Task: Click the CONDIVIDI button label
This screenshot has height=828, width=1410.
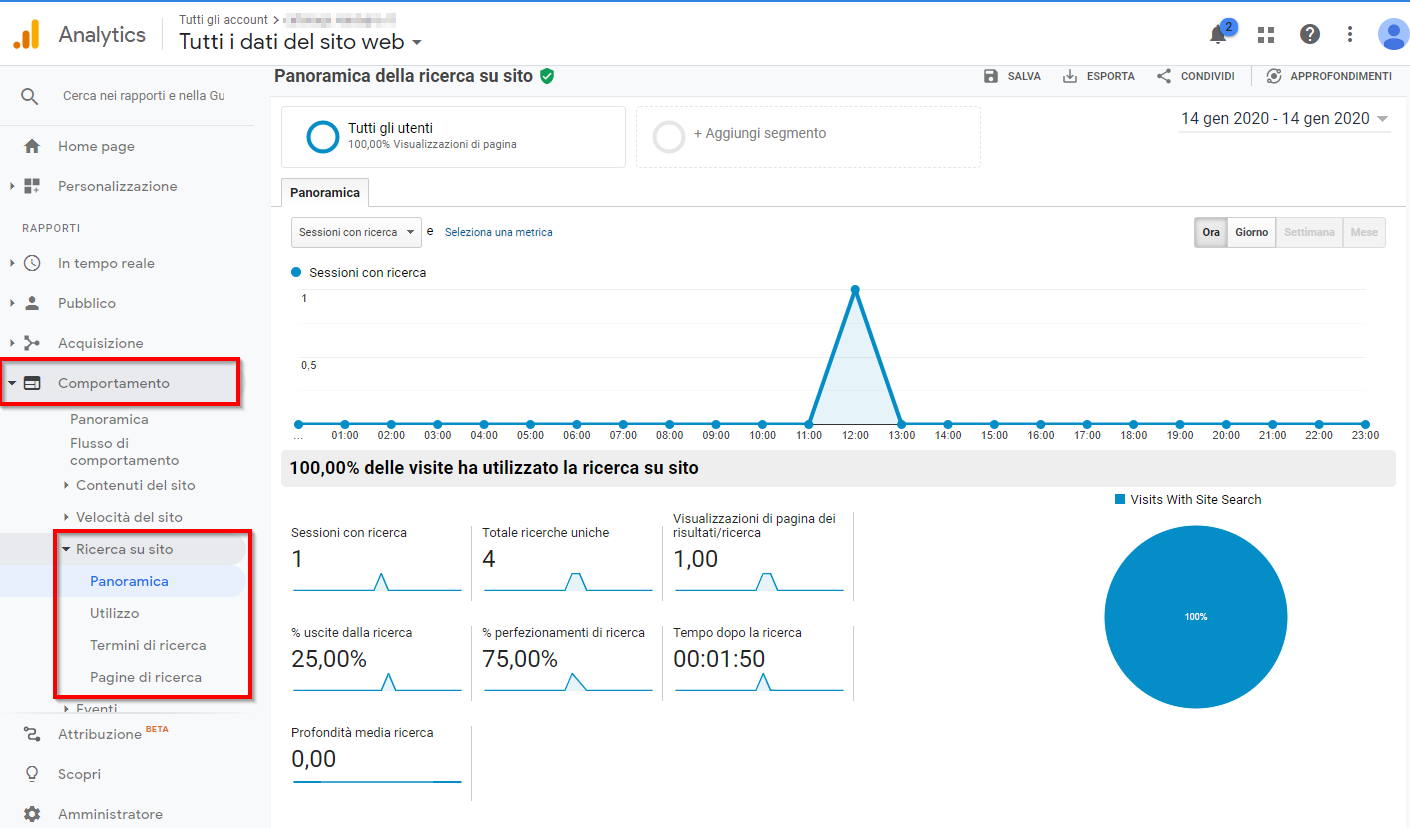Action: tap(1208, 76)
